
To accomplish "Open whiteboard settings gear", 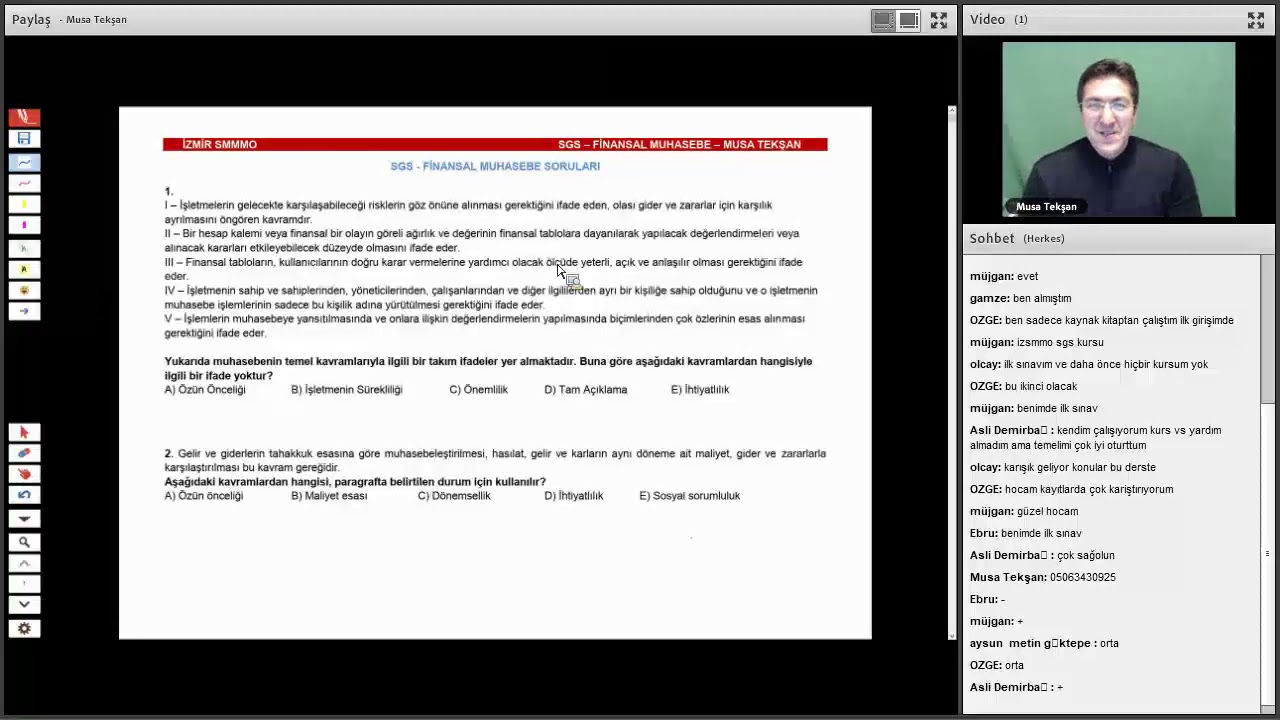I will coord(24,629).
